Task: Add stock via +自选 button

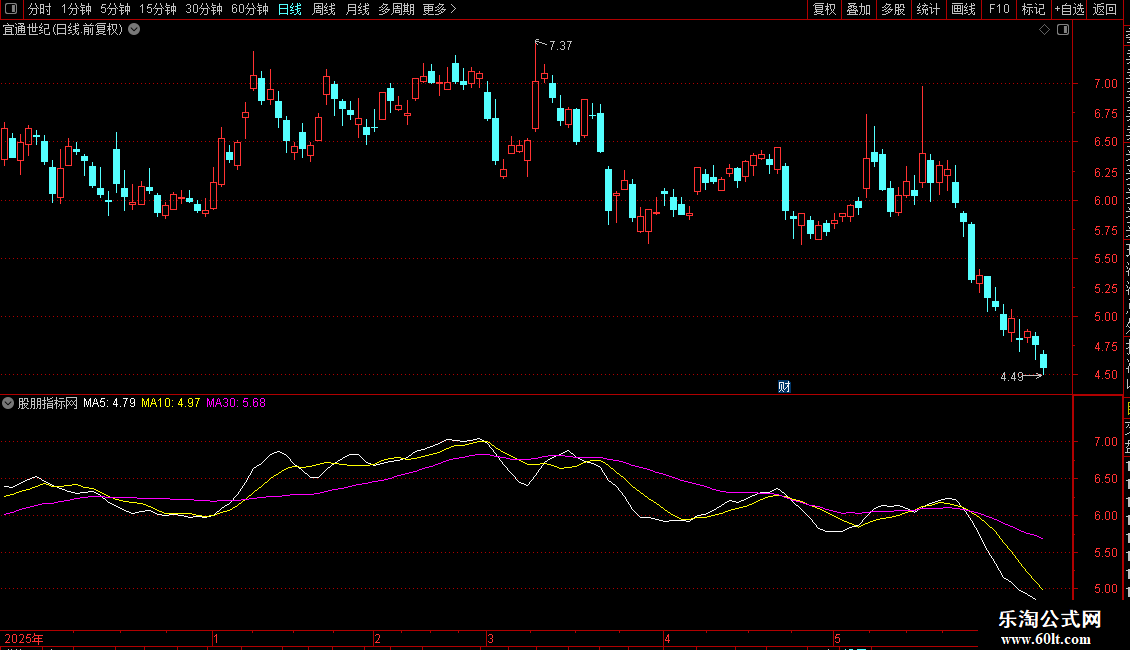Action: (1069, 9)
